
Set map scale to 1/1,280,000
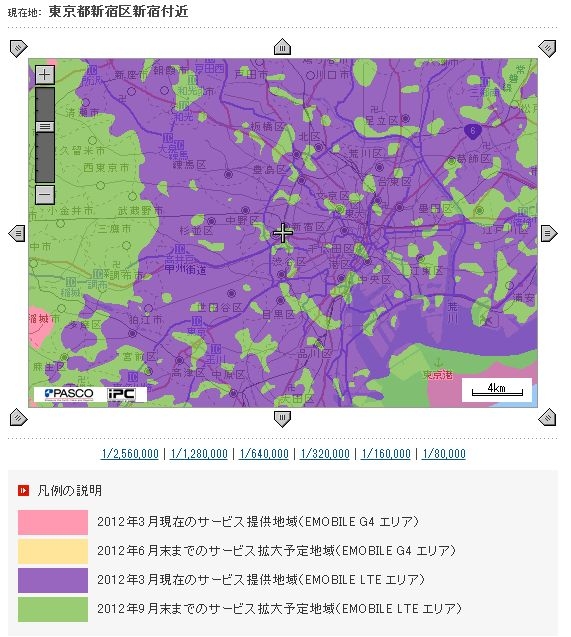click(199, 453)
